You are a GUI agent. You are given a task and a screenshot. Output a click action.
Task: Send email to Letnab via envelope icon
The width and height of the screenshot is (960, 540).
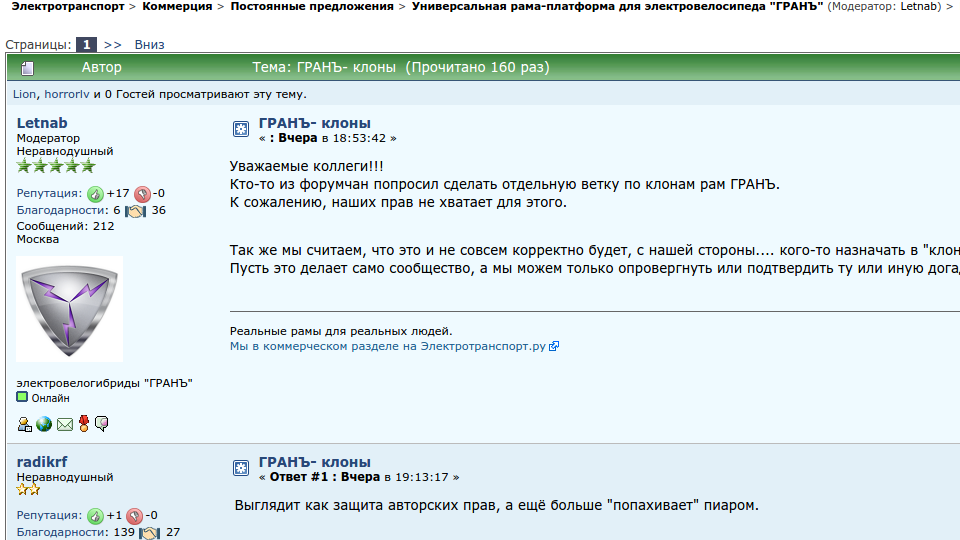65,424
